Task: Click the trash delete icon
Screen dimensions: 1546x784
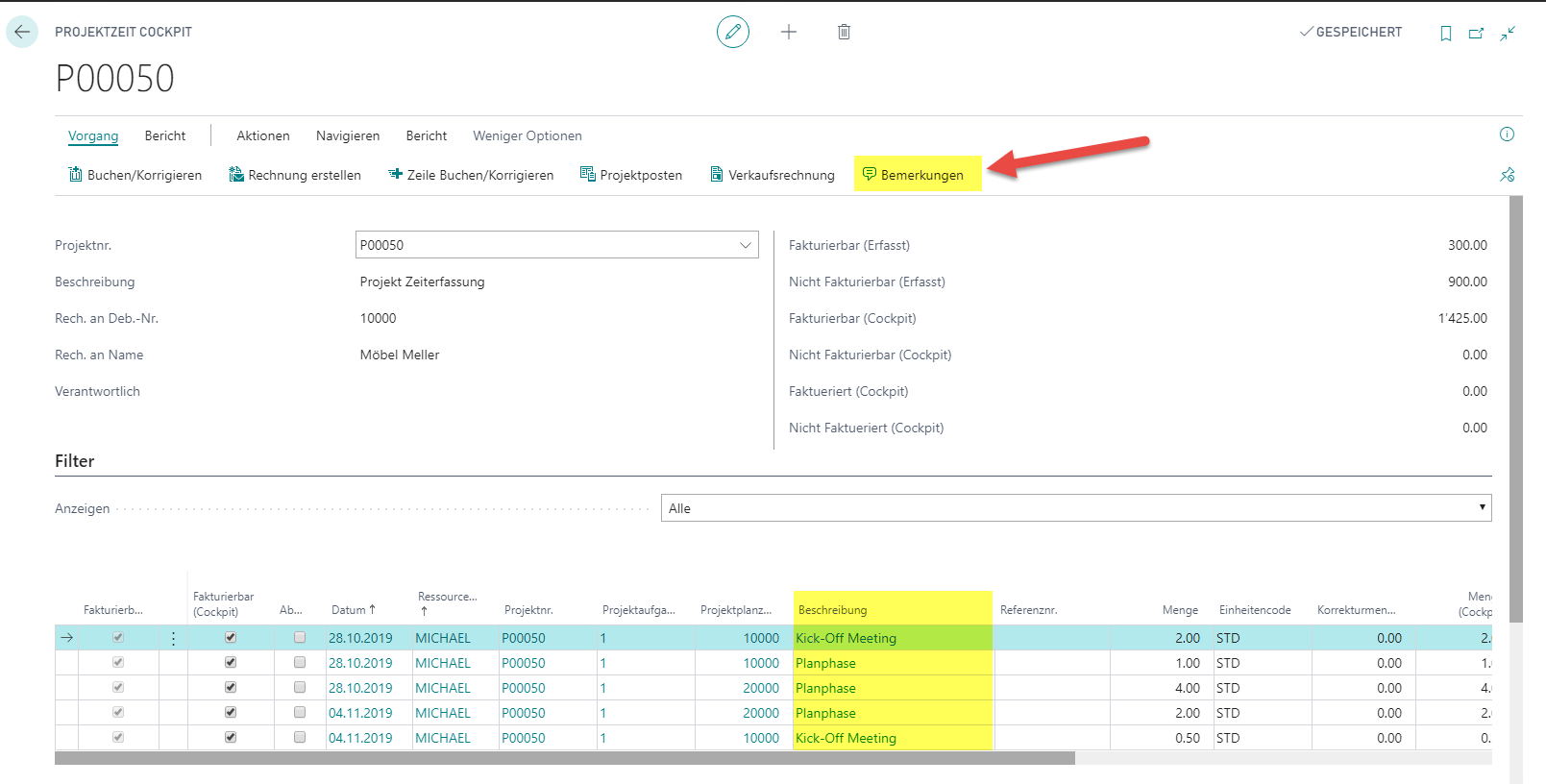Action: coord(844,32)
